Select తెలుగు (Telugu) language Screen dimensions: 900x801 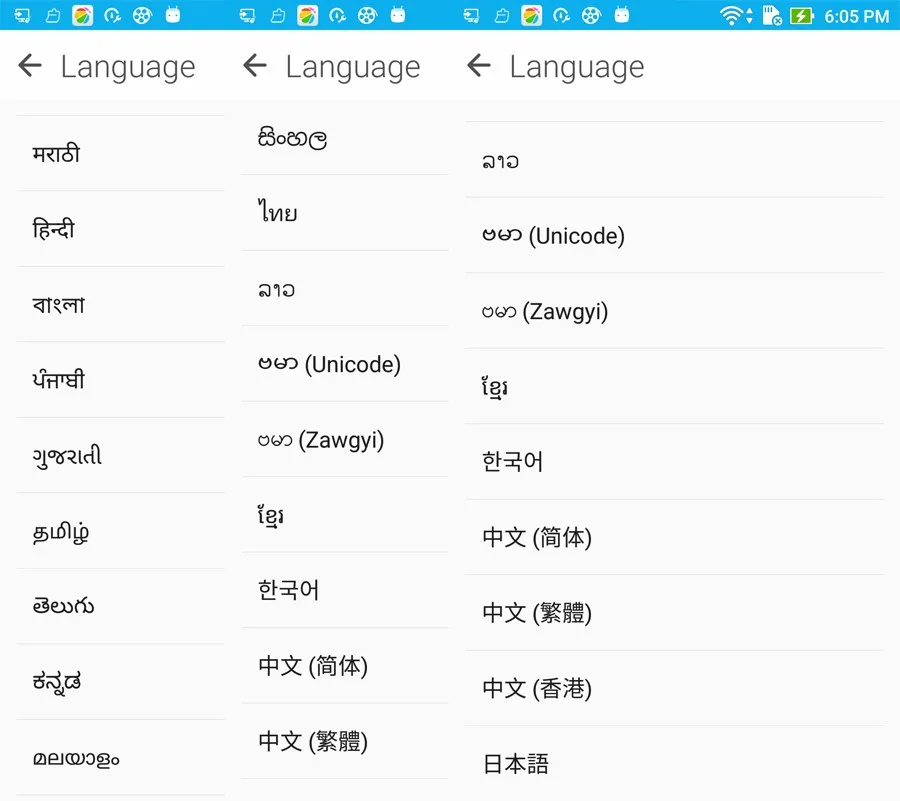click(121, 606)
